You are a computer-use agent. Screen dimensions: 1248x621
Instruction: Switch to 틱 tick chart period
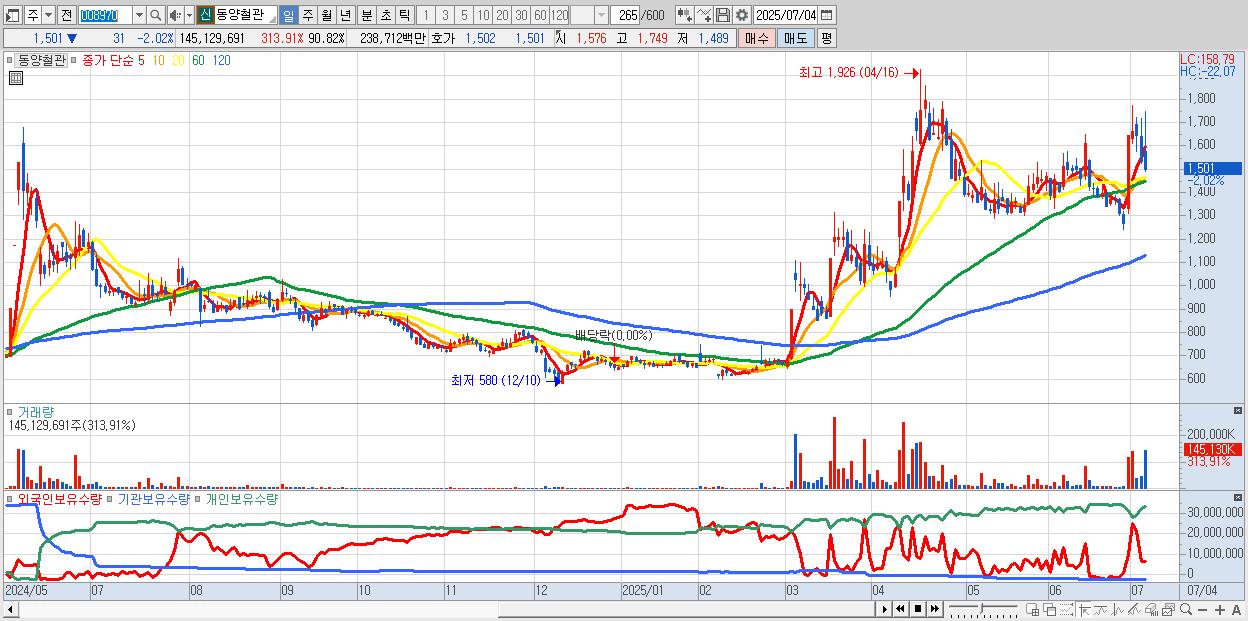404,16
